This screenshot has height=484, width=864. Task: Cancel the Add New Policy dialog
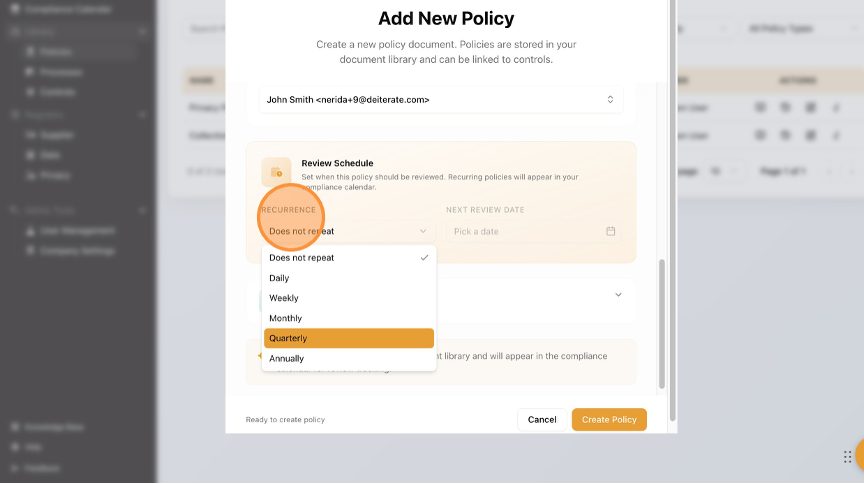tap(542, 420)
